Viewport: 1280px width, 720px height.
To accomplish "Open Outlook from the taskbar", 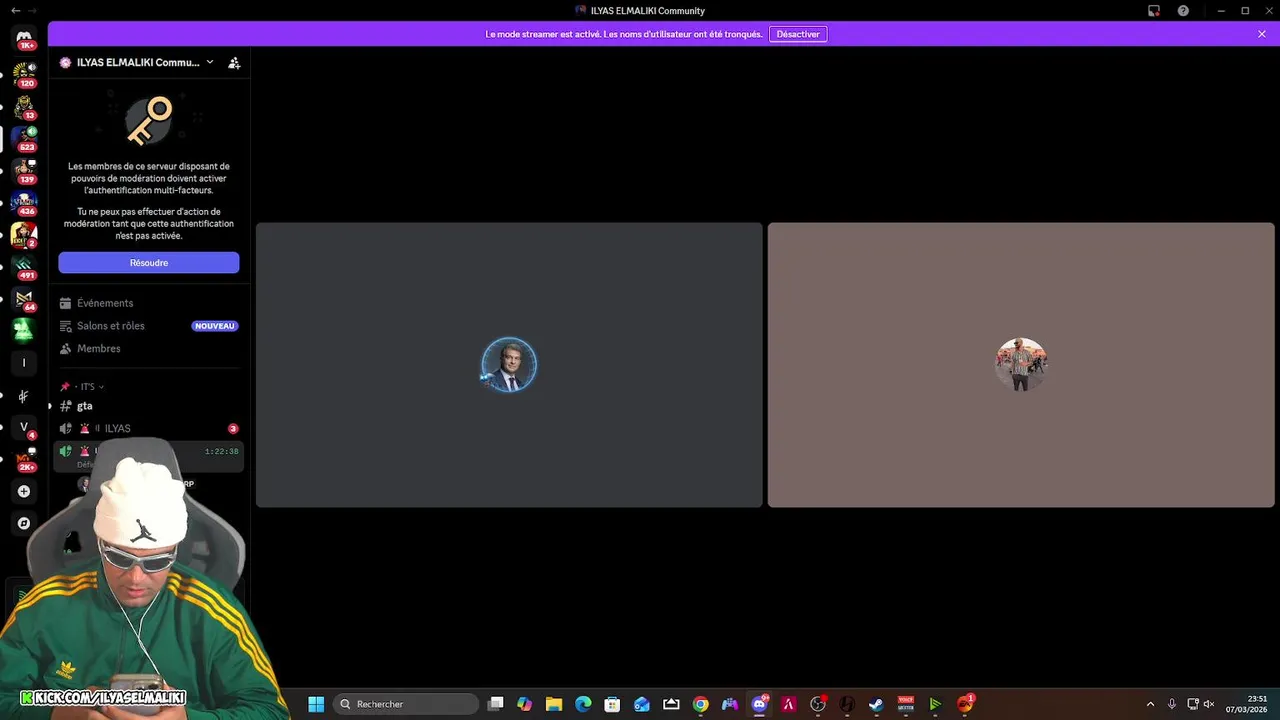I will (x=642, y=704).
